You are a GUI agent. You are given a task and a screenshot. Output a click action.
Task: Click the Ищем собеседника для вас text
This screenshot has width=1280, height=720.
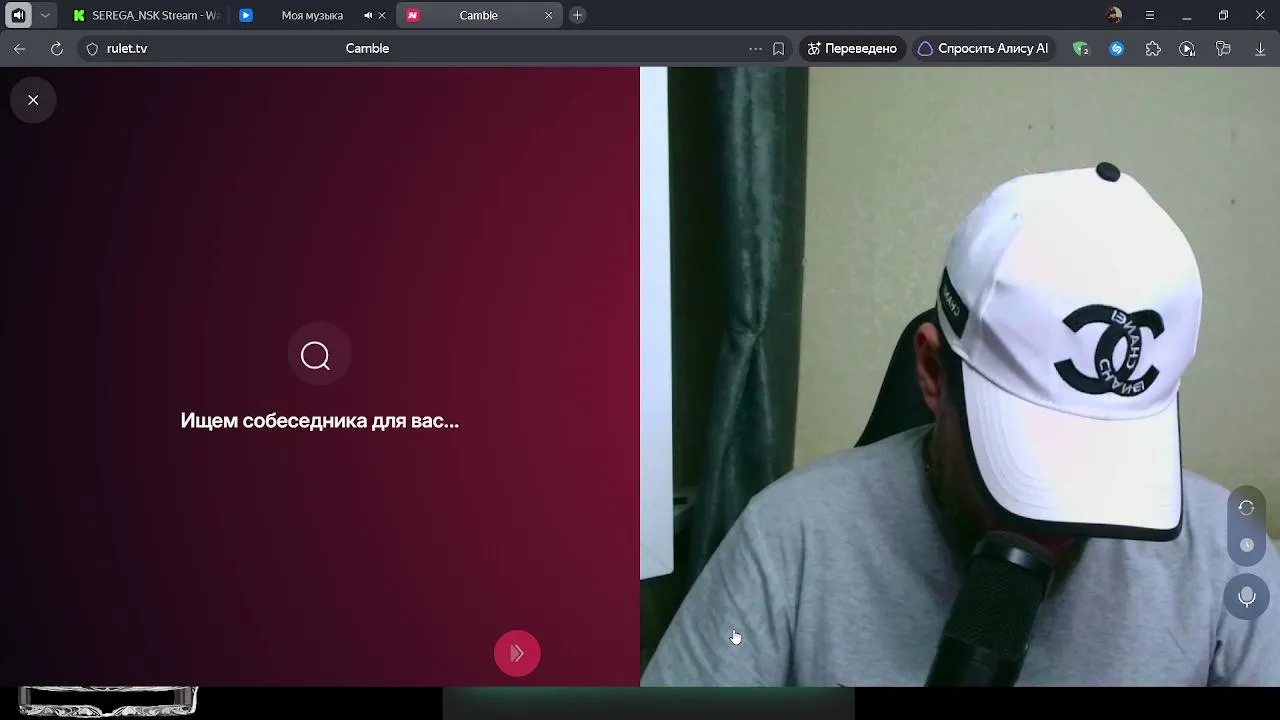pyautogui.click(x=320, y=421)
